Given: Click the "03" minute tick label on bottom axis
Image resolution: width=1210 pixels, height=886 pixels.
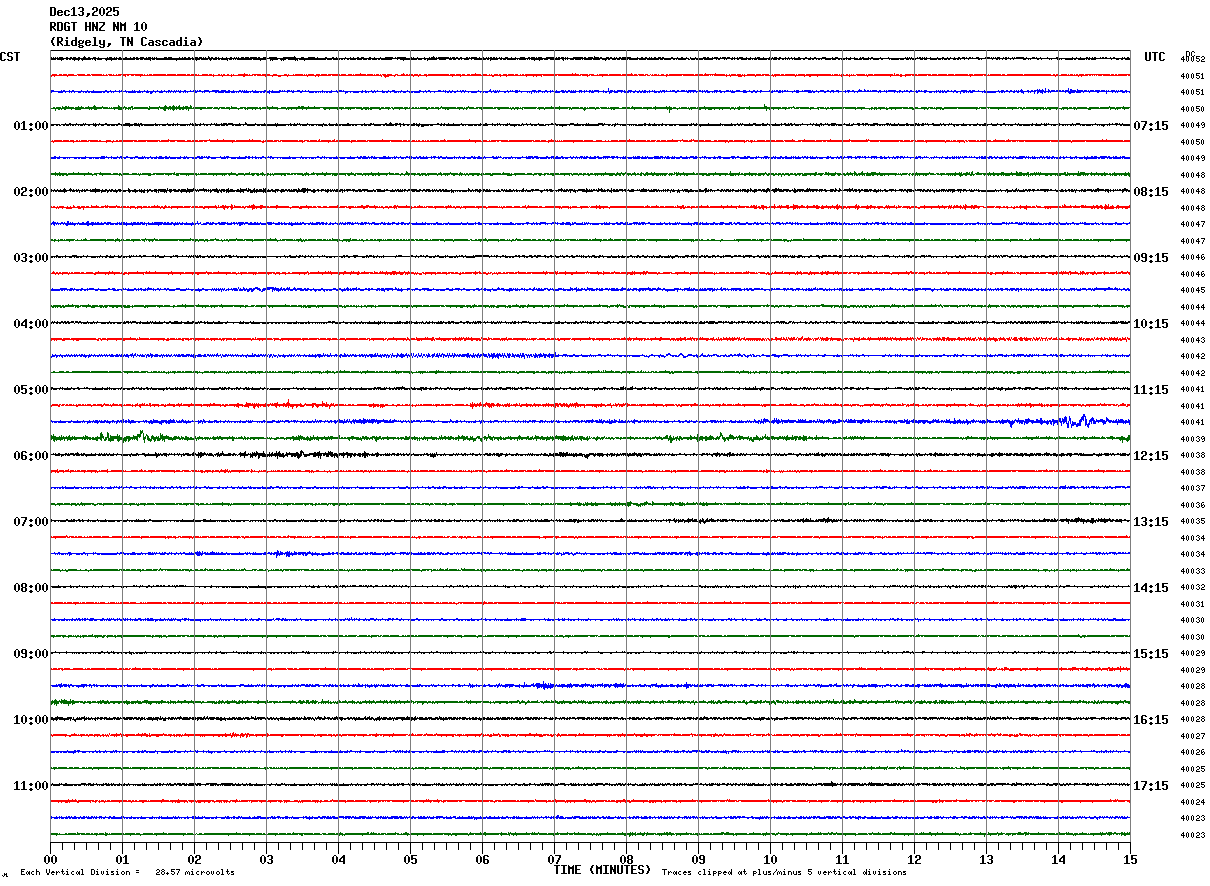Looking at the screenshot, I should 266,859.
